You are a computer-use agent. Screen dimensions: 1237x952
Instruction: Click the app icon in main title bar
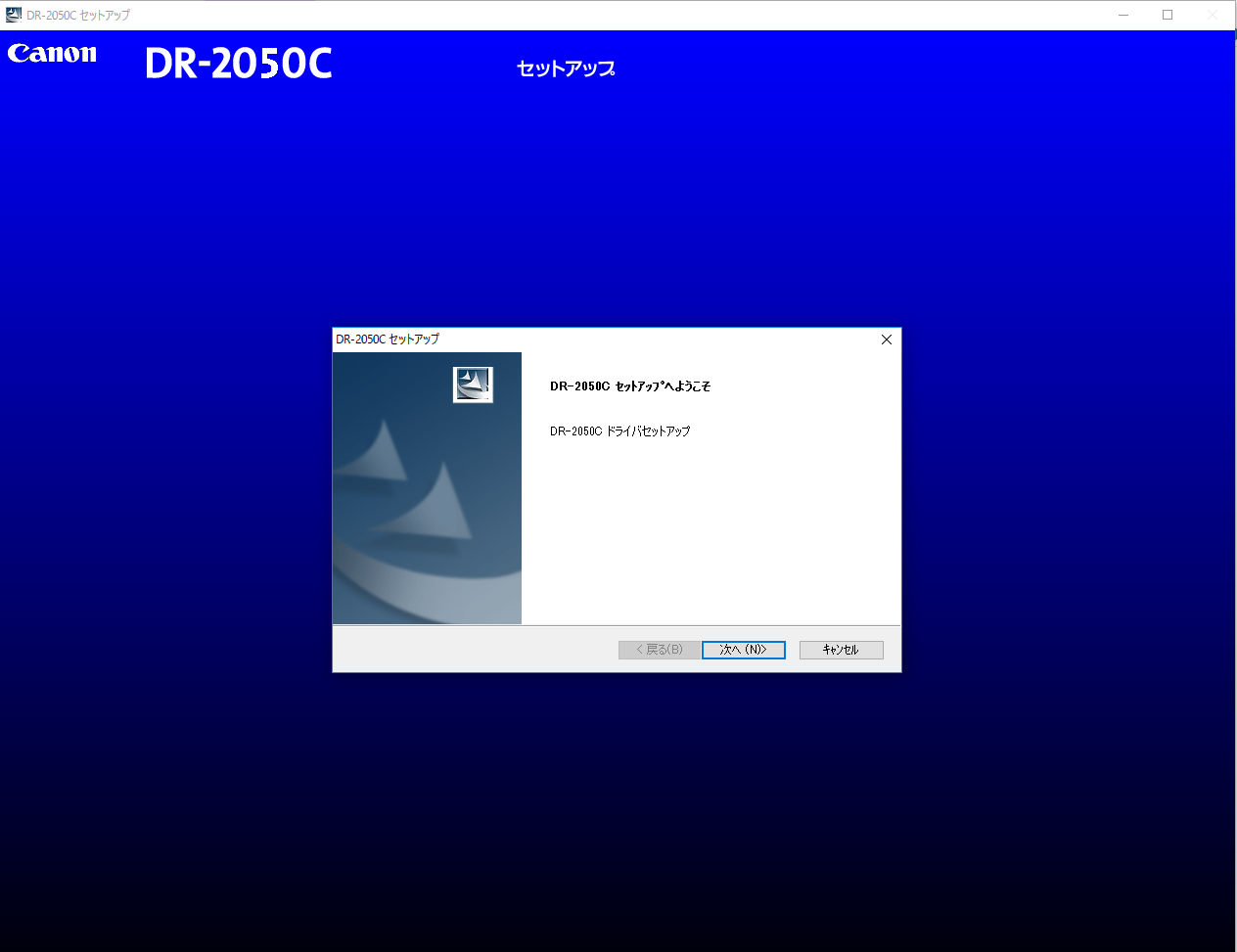tap(14, 15)
